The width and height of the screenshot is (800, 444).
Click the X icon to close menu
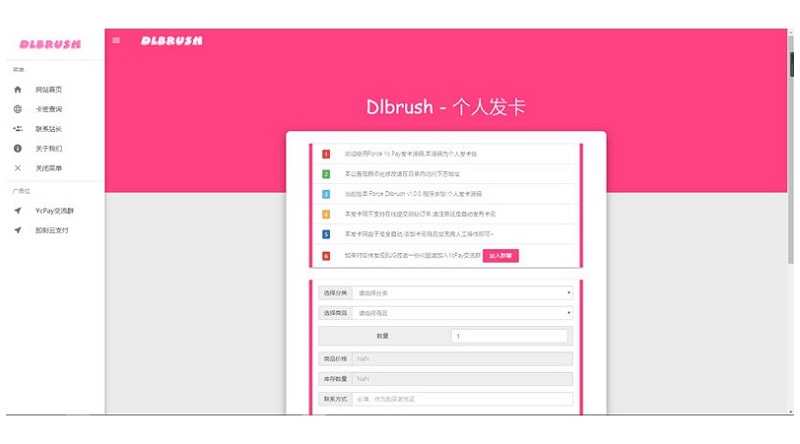pyautogui.click(x=17, y=168)
